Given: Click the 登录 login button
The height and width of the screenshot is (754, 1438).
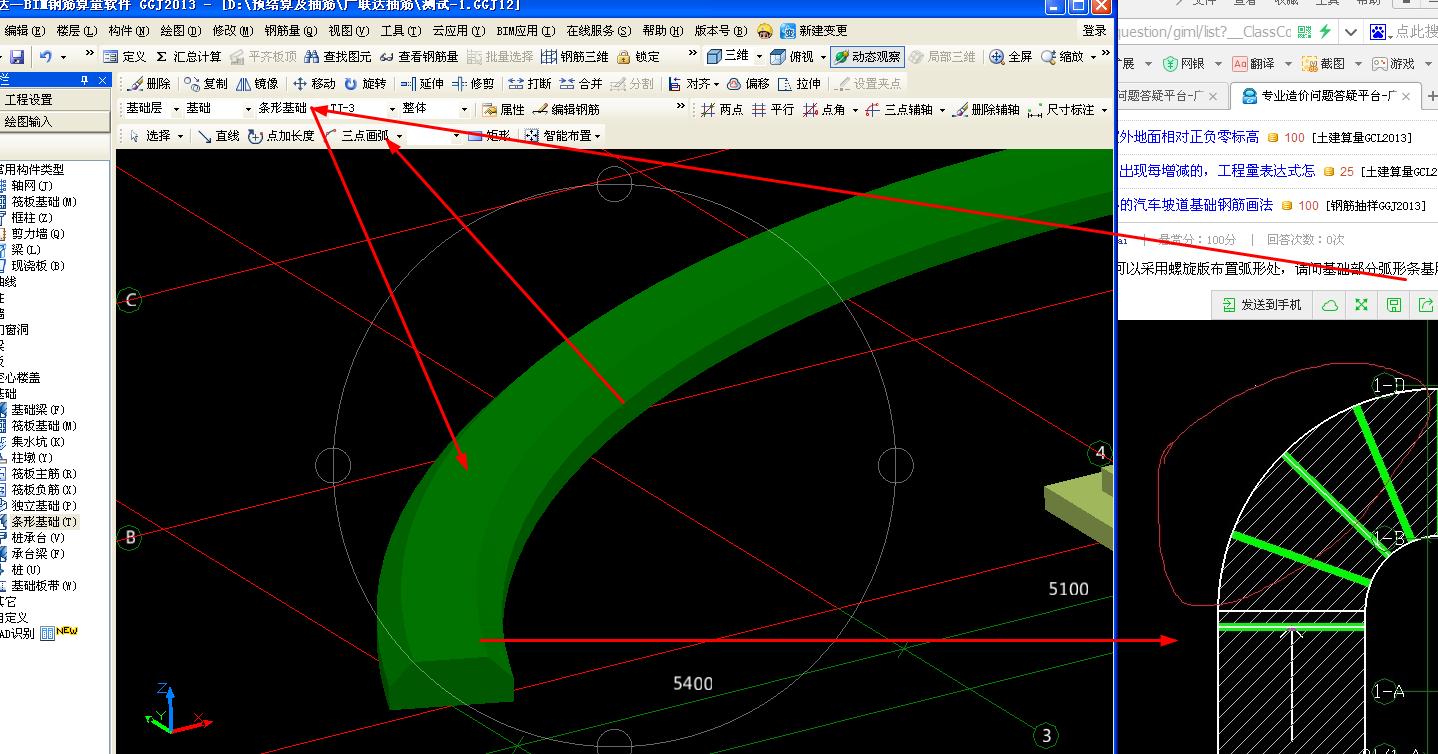Looking at the screenshot, I should [1095, 31].
